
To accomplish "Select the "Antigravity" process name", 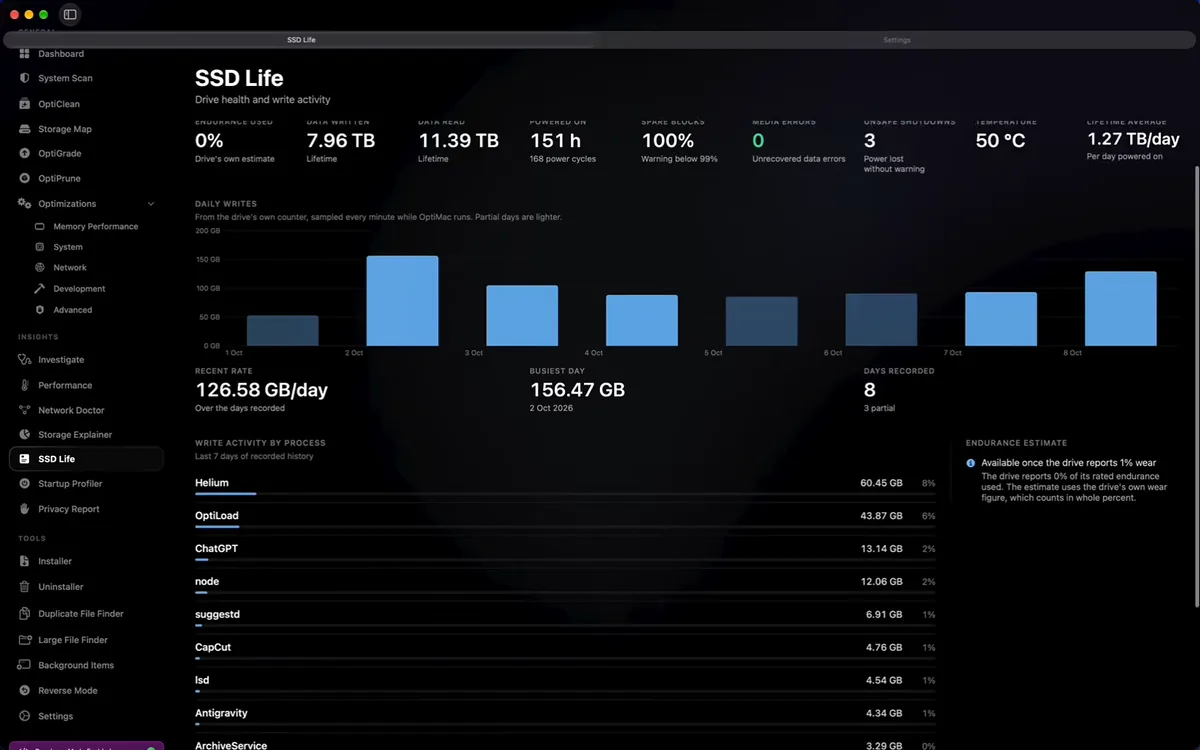I will click(221, 714).
